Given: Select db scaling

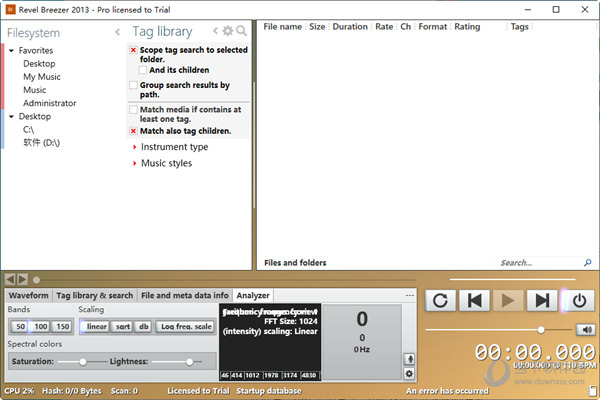Looking at the screenshot, I should 143,327.
